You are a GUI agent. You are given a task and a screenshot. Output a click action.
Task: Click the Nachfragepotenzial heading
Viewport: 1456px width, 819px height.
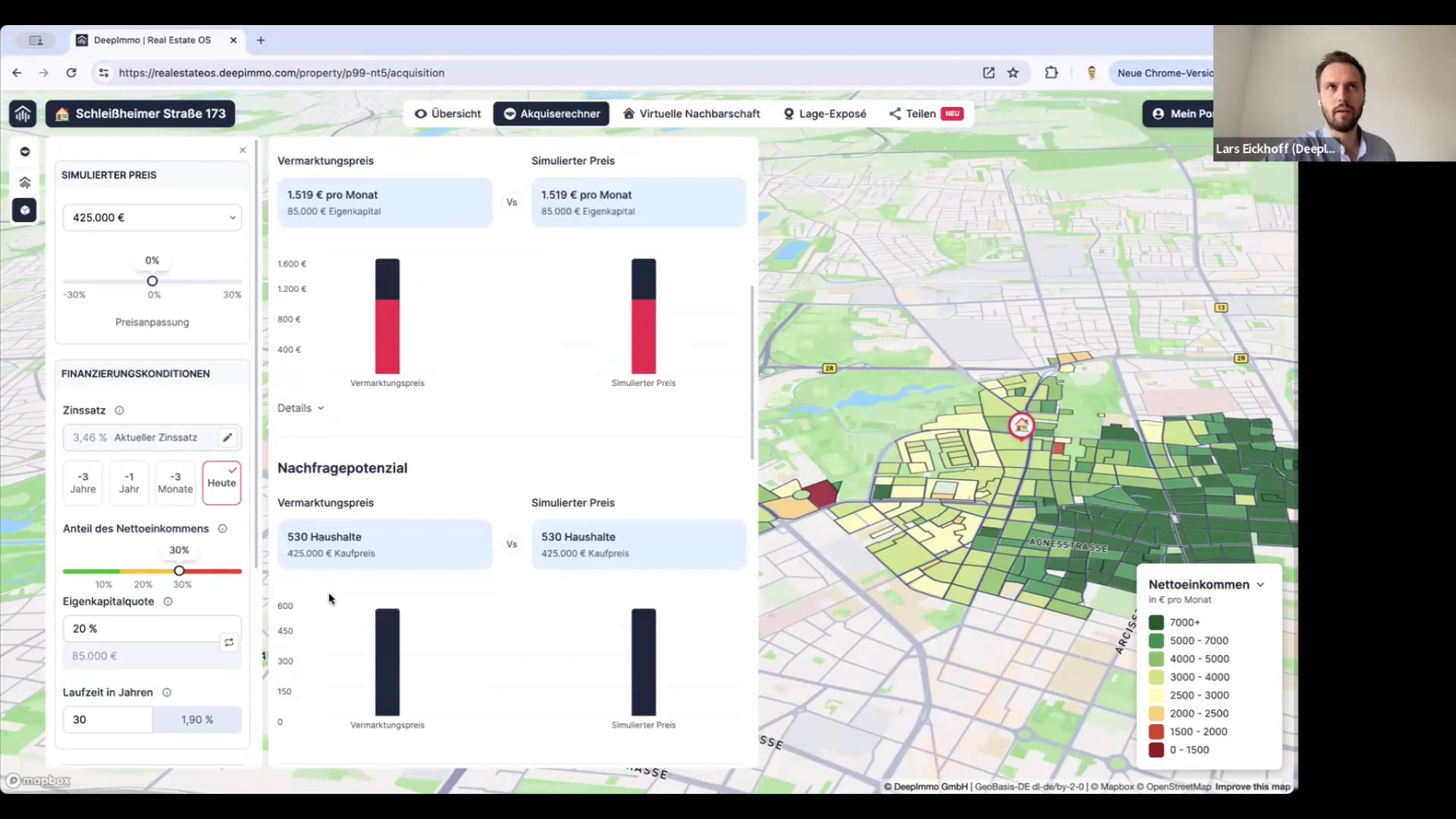(342, 468)
